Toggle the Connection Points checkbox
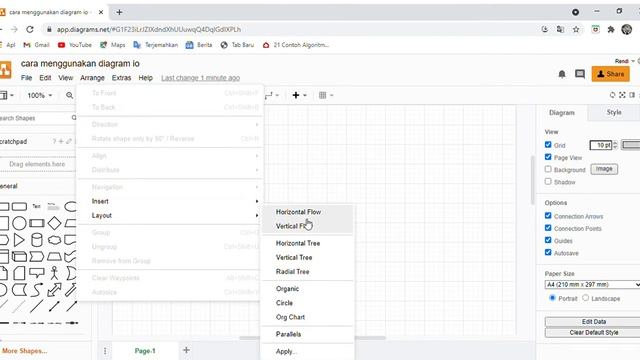 tap(548, 228)
